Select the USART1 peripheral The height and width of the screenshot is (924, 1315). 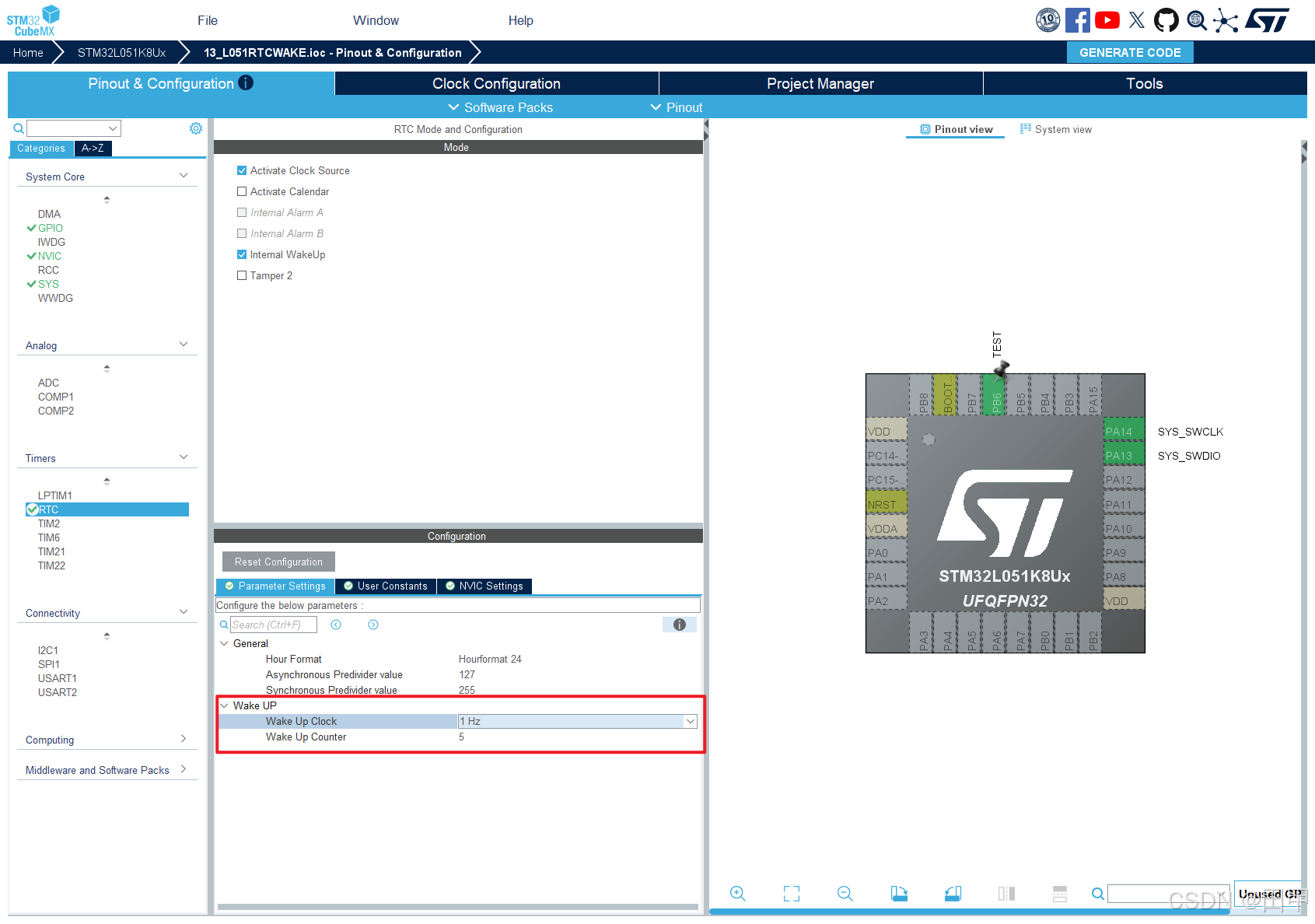(58, 678)
